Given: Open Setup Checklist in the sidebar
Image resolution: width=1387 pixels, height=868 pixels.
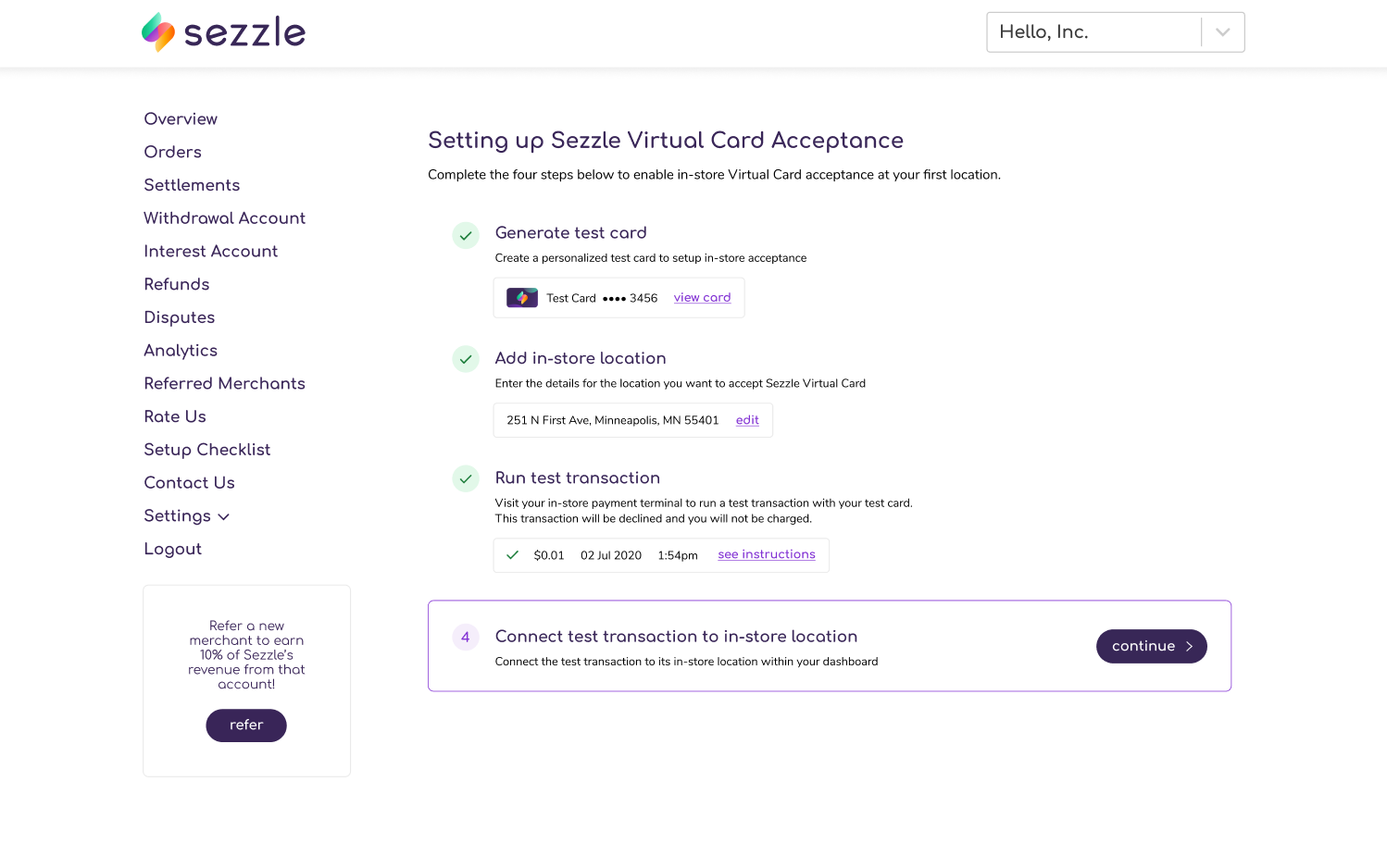Looking at the screenshot, I should [207, 450].
